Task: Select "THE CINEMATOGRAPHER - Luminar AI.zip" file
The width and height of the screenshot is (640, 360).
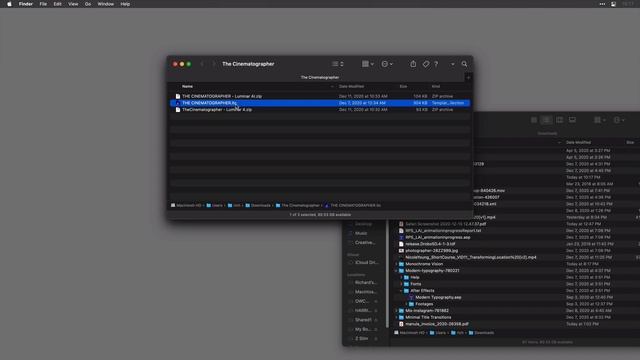Action: [320, 96]
